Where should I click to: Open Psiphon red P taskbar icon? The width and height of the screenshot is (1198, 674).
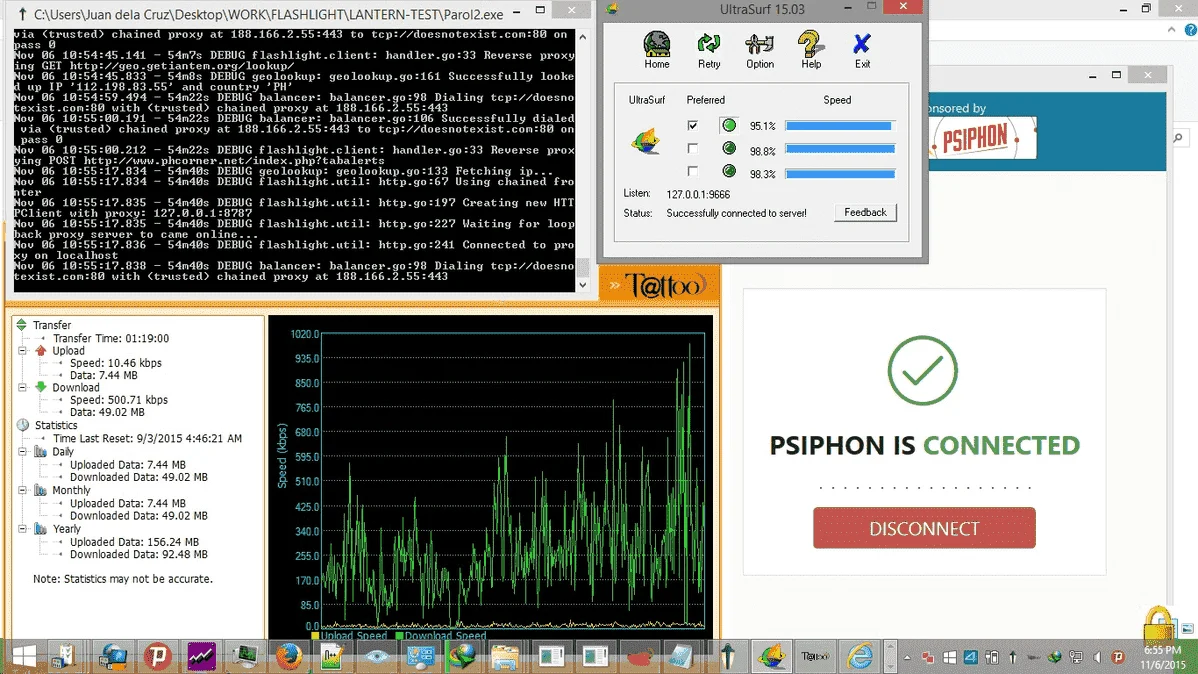[x=158, y=656]
